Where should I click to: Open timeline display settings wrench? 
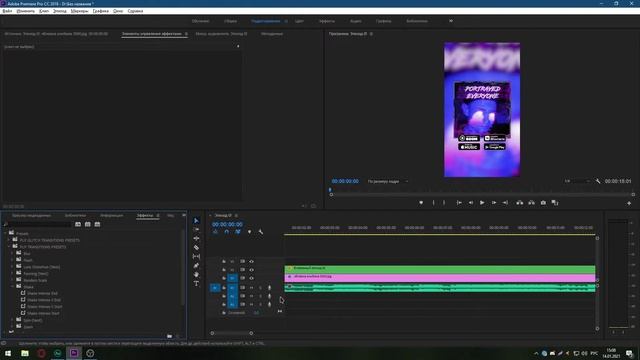261,232
